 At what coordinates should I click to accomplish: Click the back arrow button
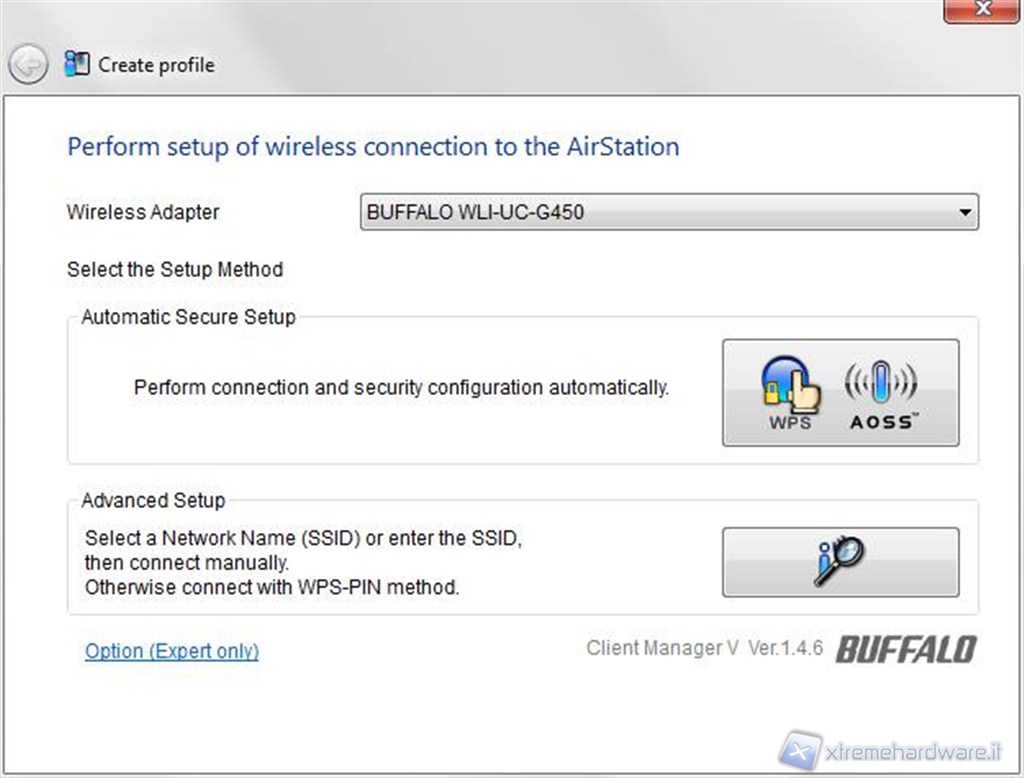pos(28,65)
